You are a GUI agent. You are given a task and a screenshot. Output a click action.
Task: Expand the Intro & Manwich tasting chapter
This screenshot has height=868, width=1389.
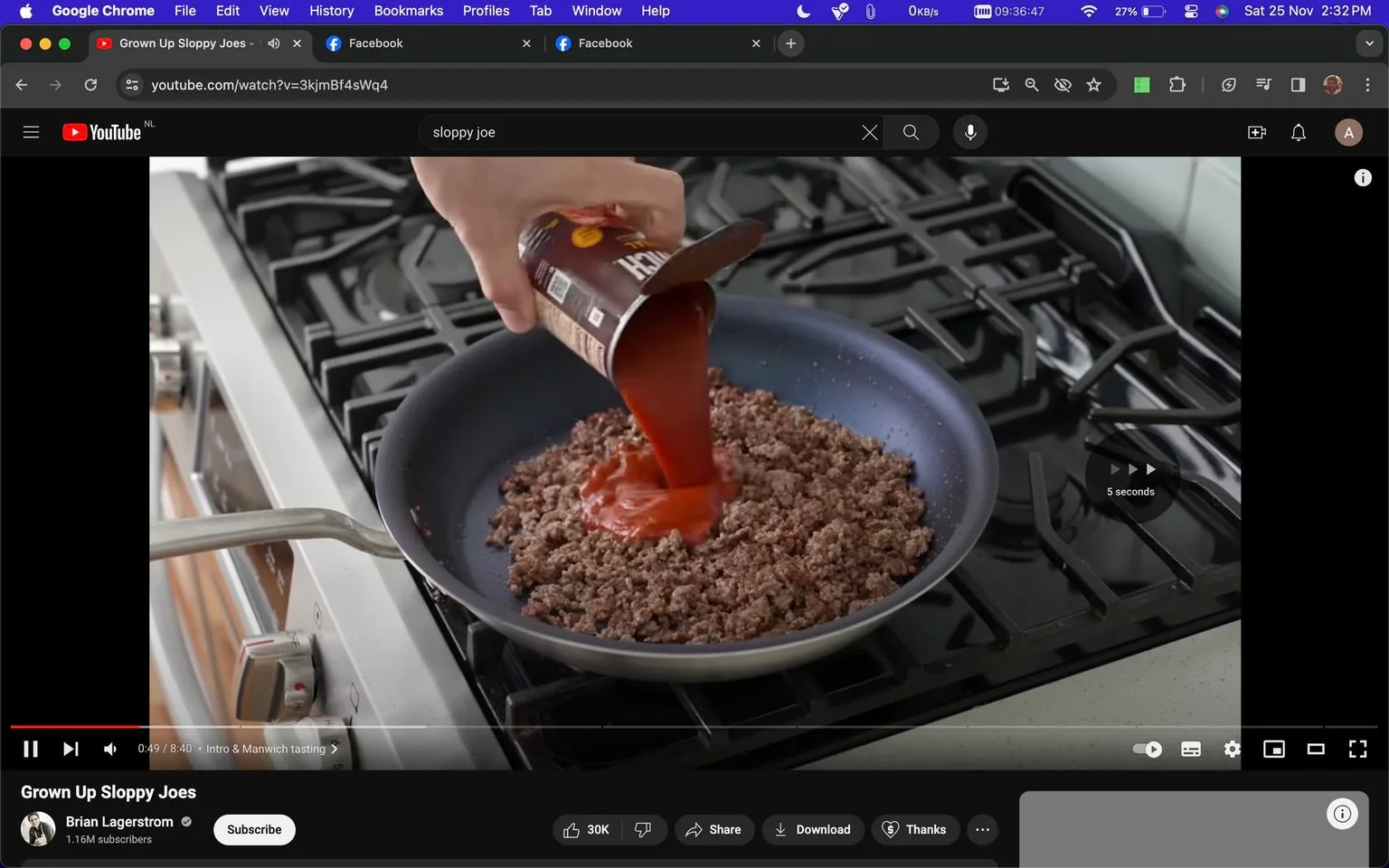click(x=334, y=749)
